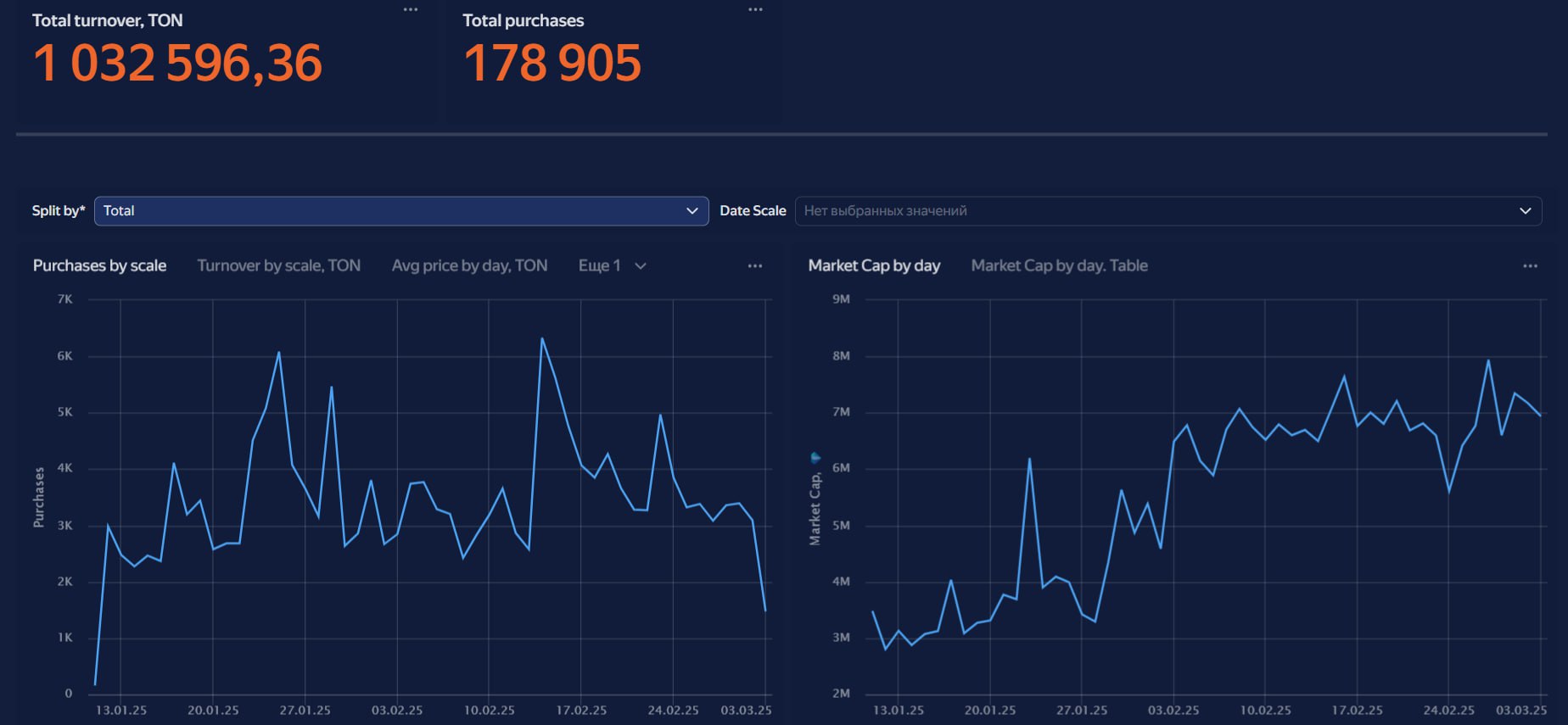Click the Total turnover, TON title
This screenshot has width=1568, height=725.
click(x=107, y=20)
